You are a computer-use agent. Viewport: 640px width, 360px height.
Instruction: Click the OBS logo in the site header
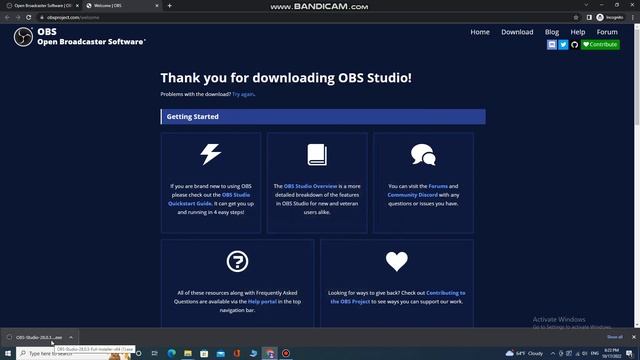click(x=23, y=37)
